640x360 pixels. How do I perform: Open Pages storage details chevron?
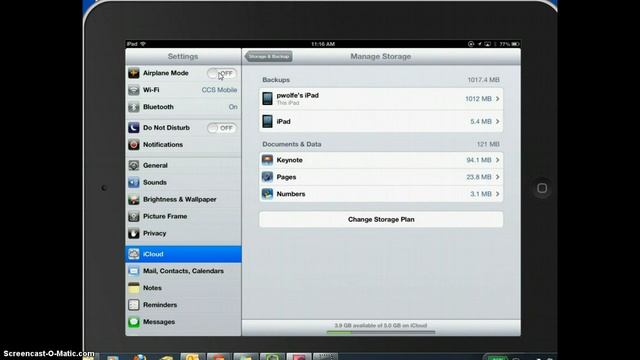498,177
